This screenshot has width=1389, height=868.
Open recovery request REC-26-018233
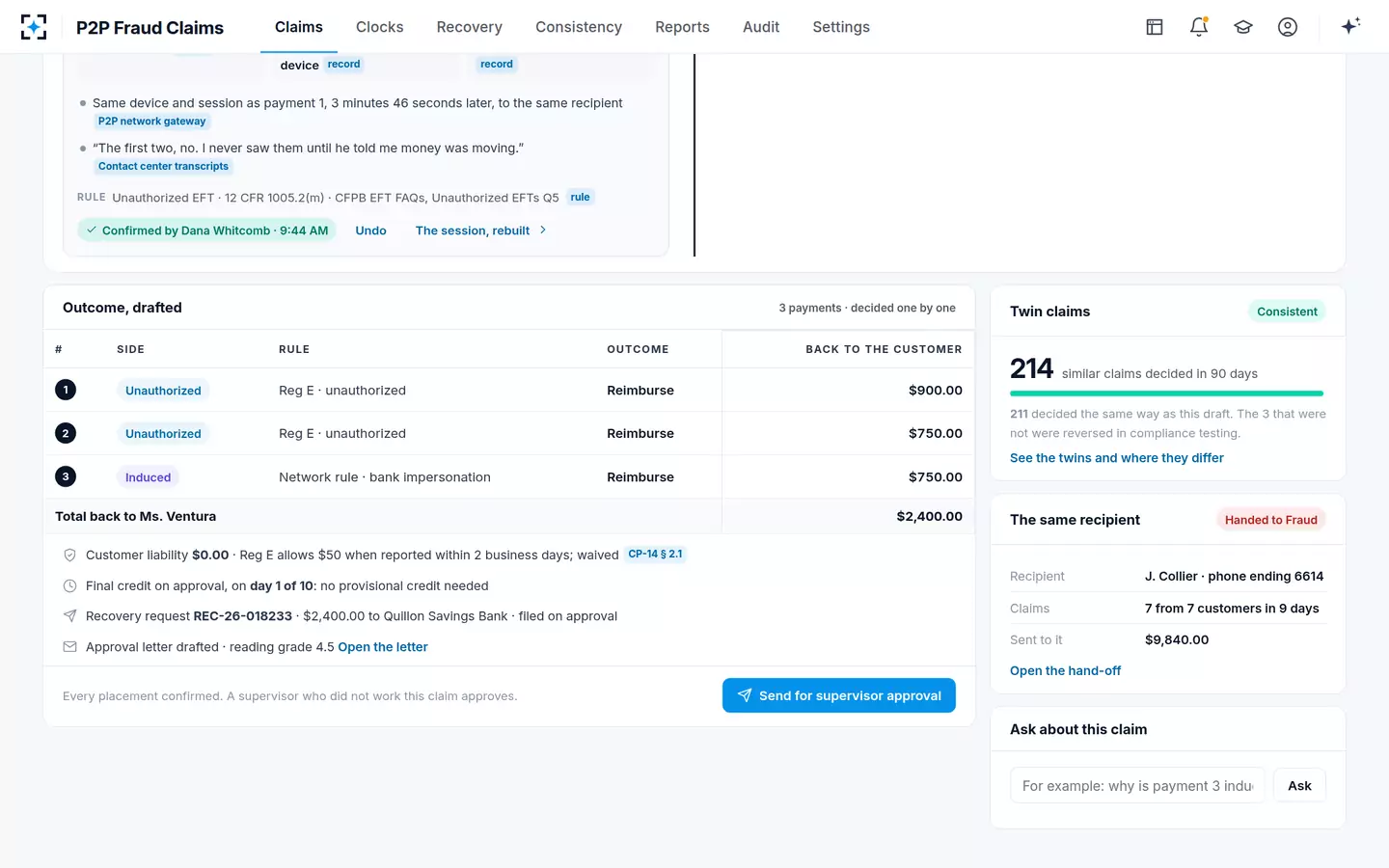tap(243, 616)
